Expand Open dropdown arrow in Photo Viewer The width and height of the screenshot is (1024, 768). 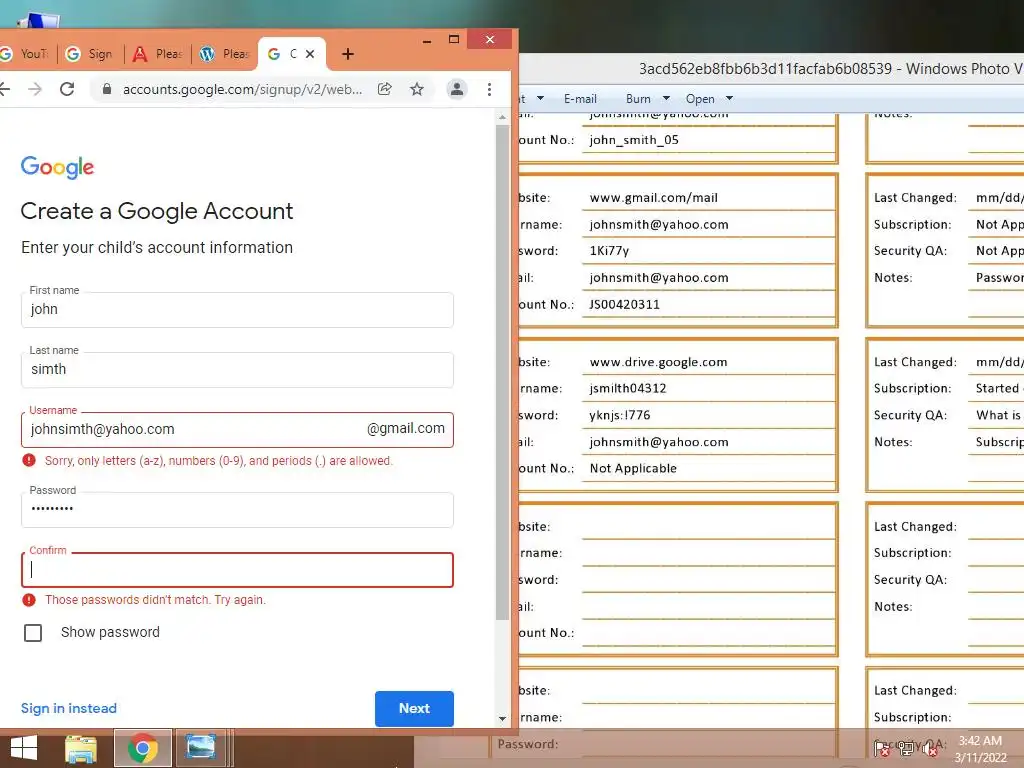(x=729, y=99)
